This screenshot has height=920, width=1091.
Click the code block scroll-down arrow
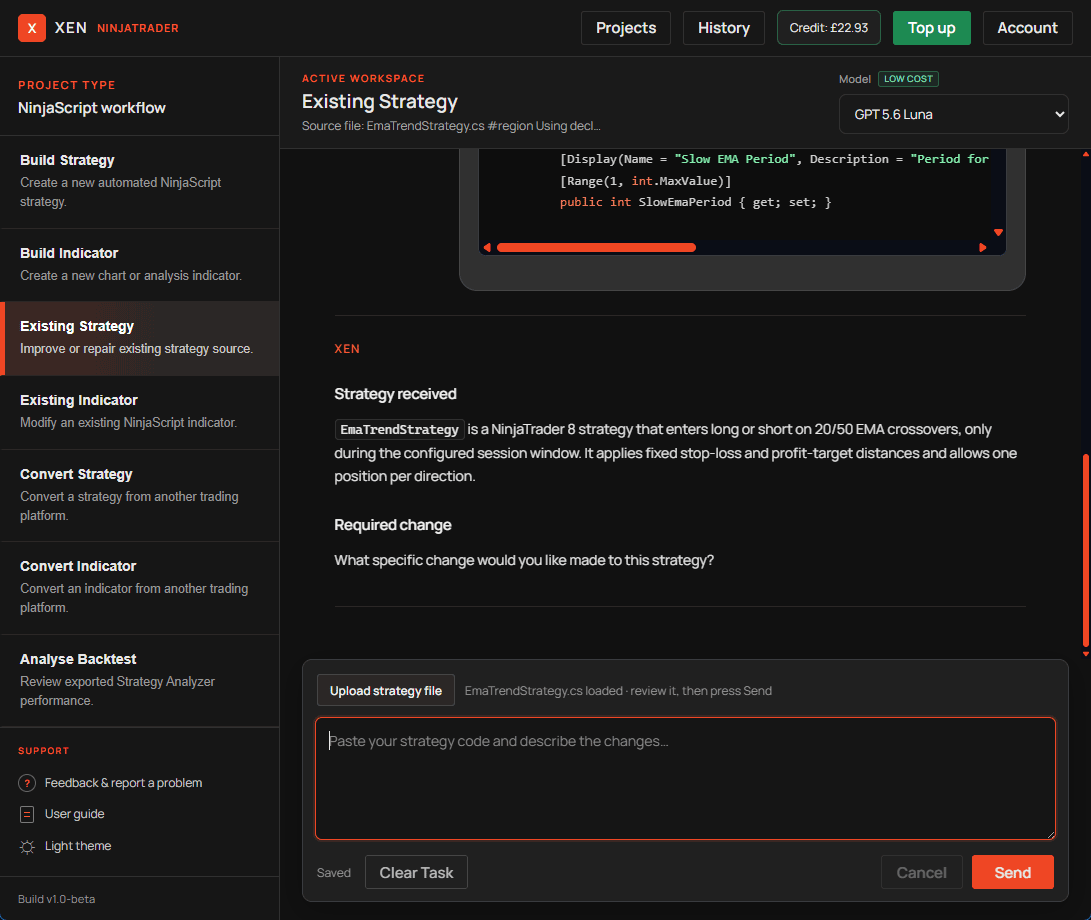pyautogui.click(x=998, y=232)
